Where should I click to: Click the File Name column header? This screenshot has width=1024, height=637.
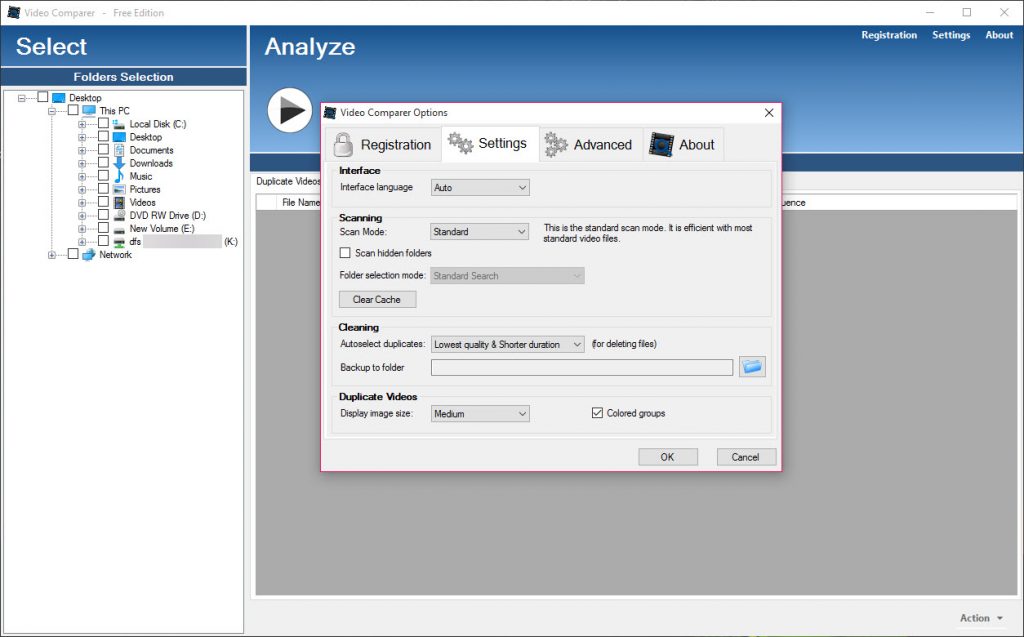coord(300,203)
